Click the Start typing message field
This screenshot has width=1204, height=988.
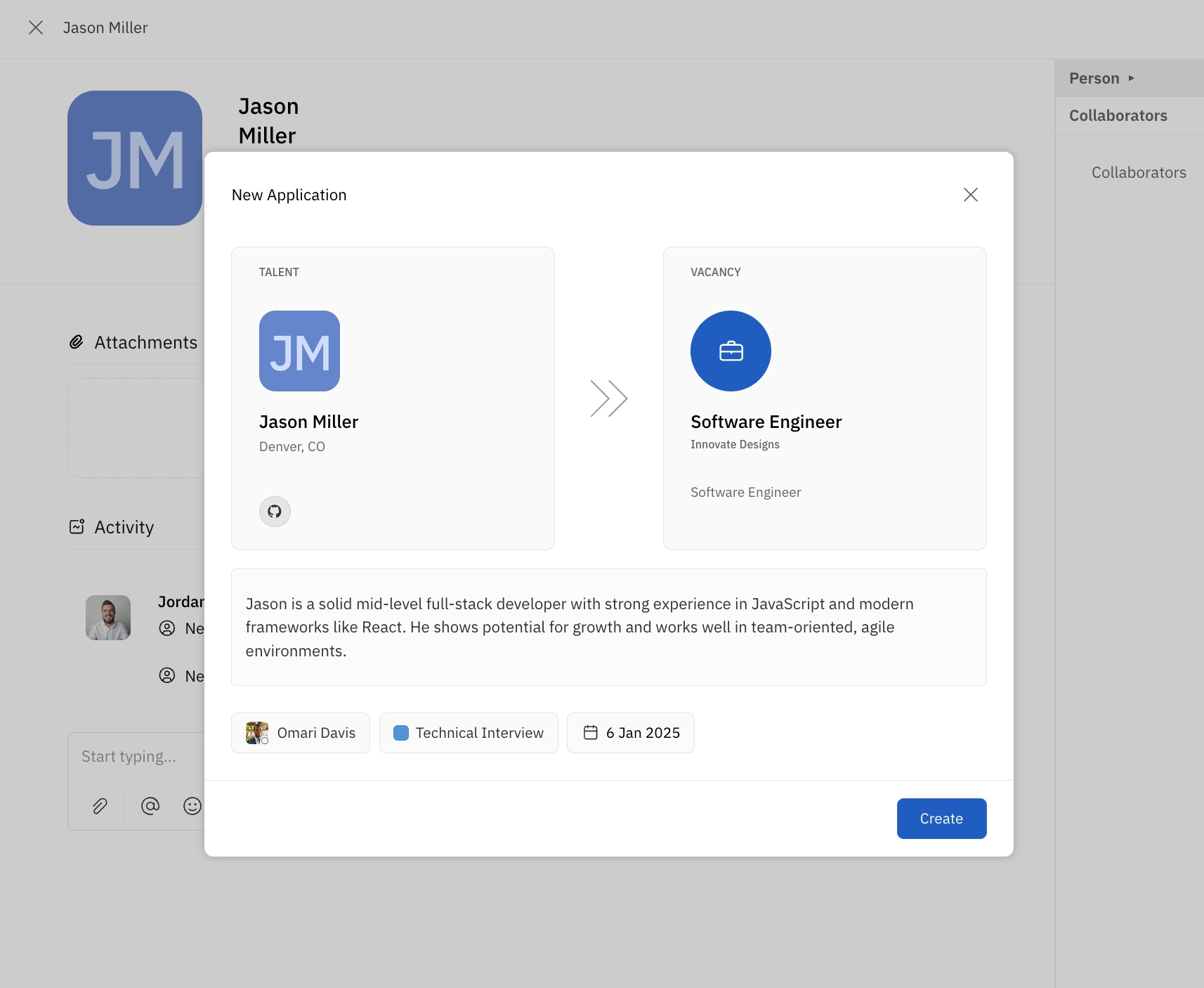pyautogui.click(x=129, y=756)
